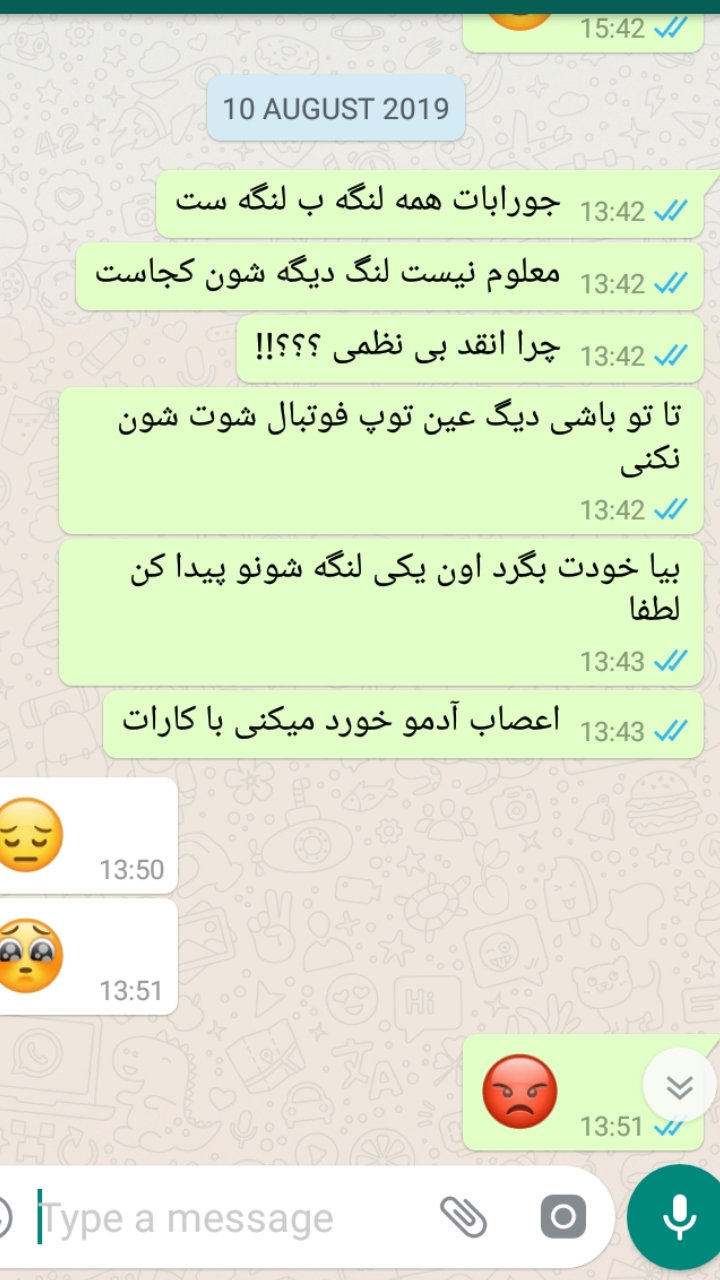Tap the read ticks on the چرا انقد message
720x1280 pixels.
(670, 356)
